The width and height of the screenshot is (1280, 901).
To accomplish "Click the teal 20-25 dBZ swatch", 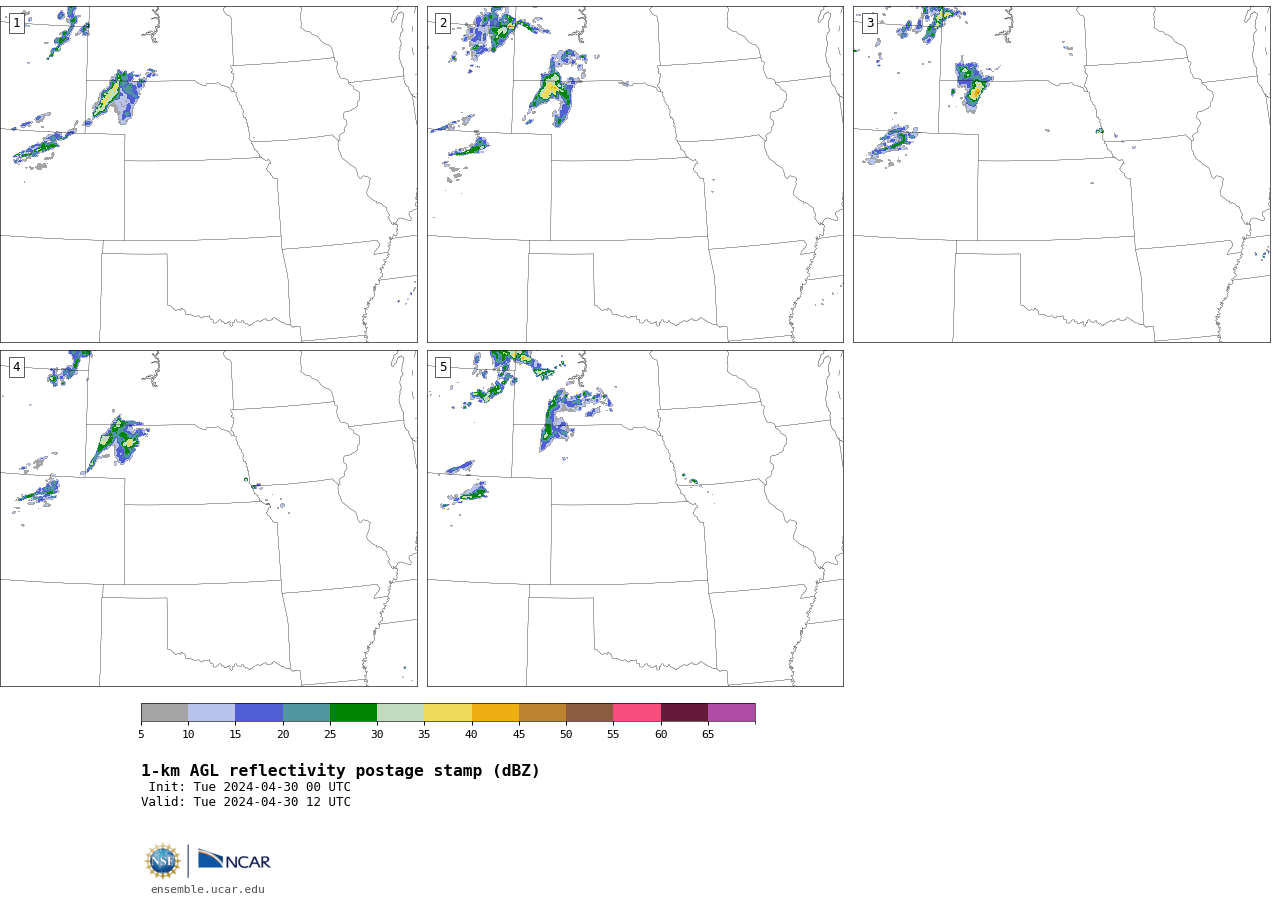I will pos(306,712).
